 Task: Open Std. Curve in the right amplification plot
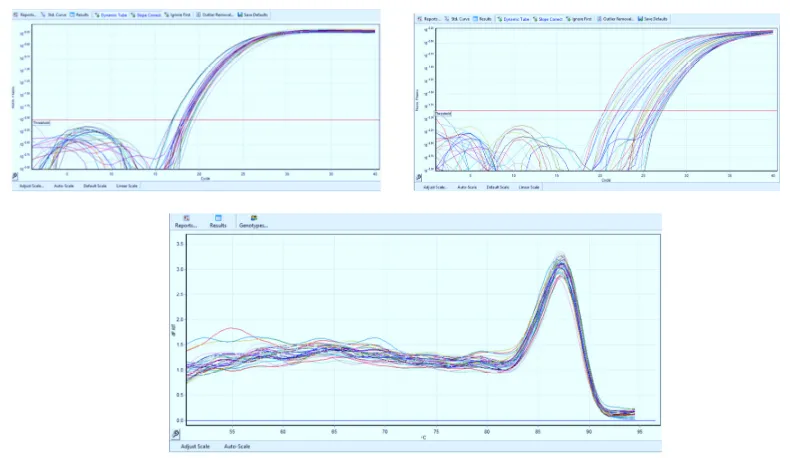point(457,19)
